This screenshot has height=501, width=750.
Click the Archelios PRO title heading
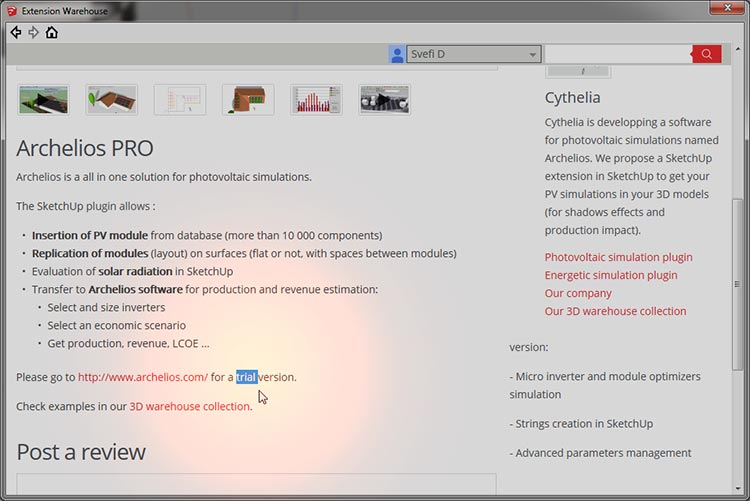tap(85, 148)
